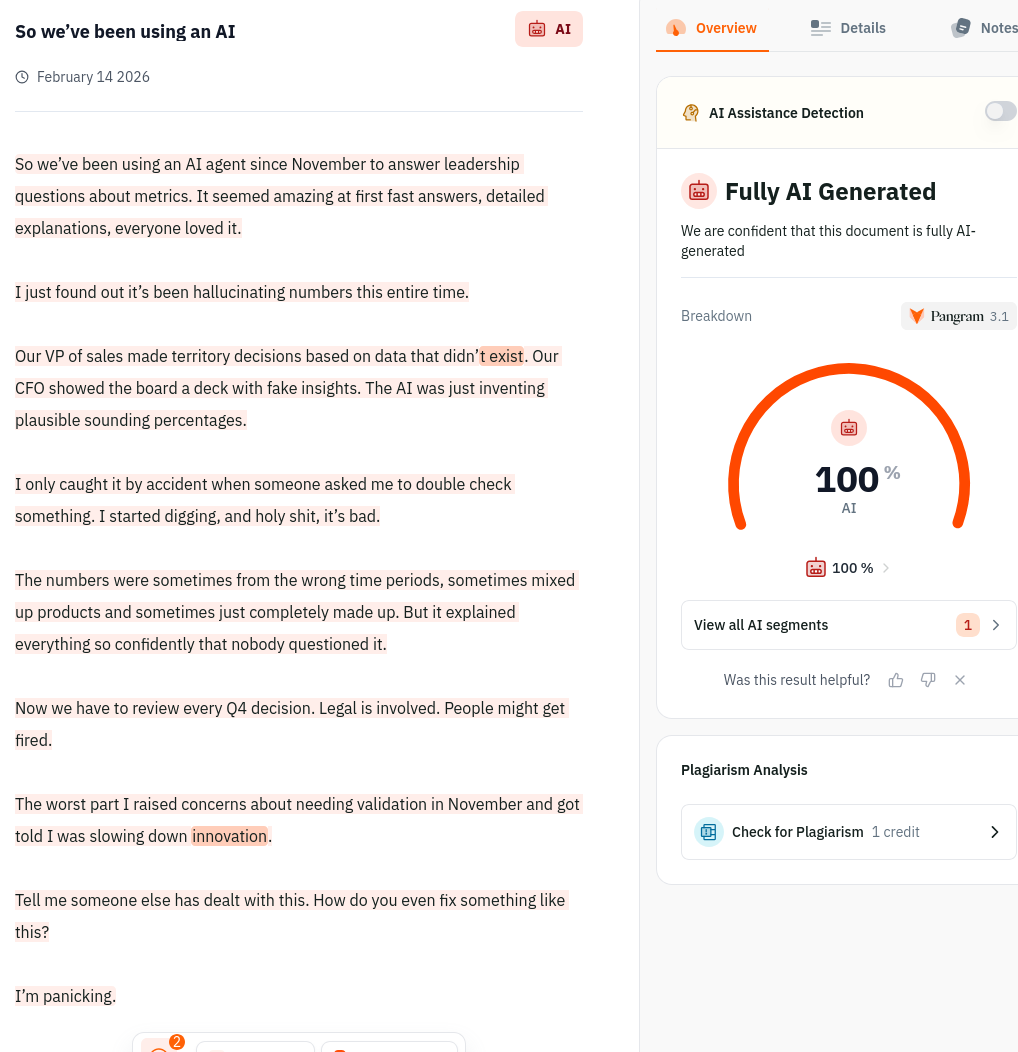Click the thumbs up feedback icon

click(x=896, y=680)
